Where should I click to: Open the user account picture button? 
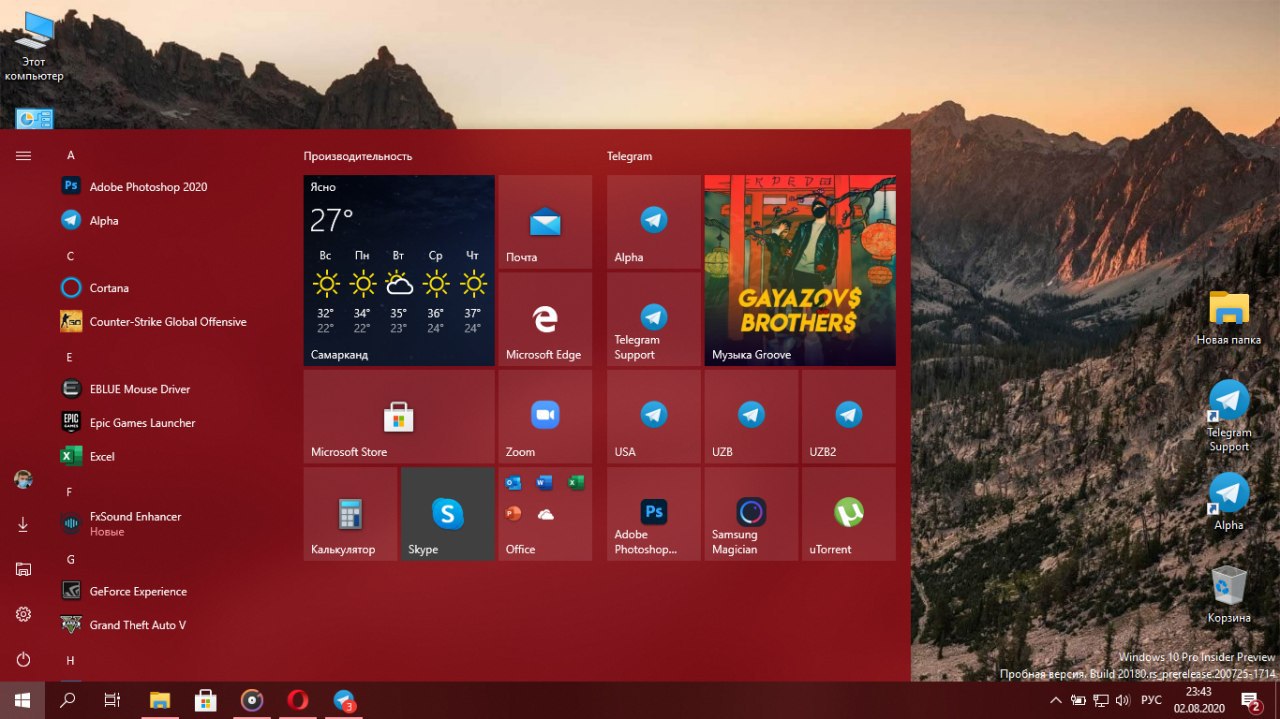pos(23,480)
